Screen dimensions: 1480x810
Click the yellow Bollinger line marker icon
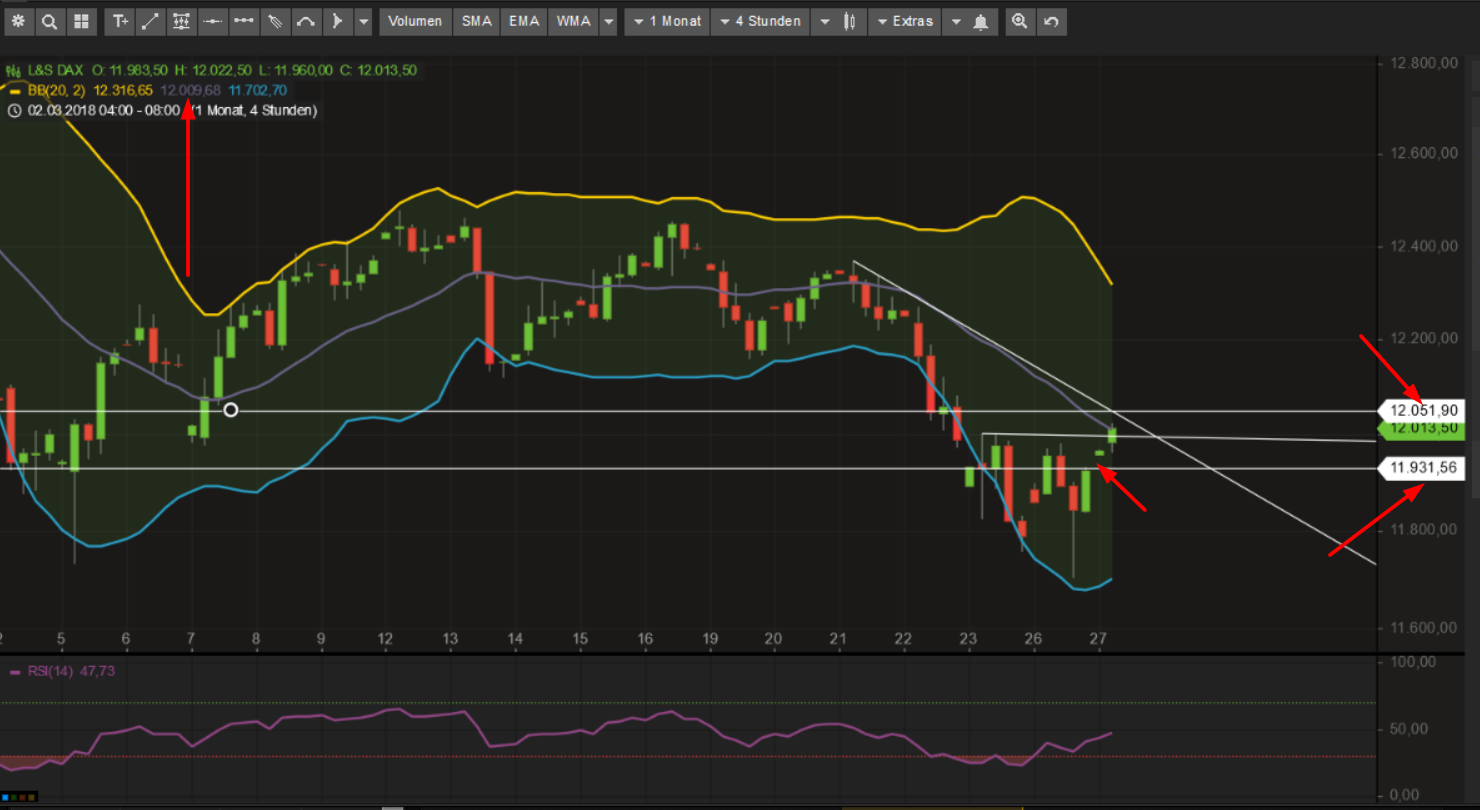pyautogui.click(x=14, y=90)
